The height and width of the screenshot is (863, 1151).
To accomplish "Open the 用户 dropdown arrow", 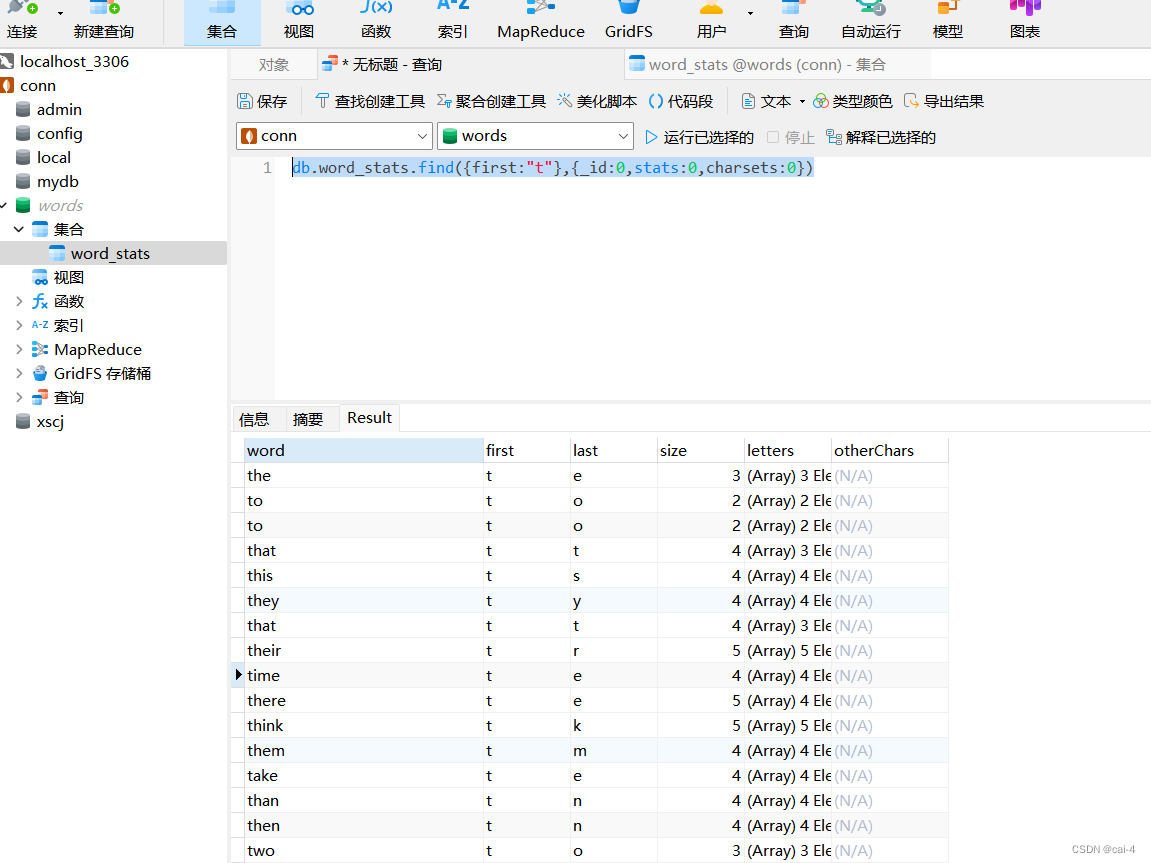I will [750, 13].
